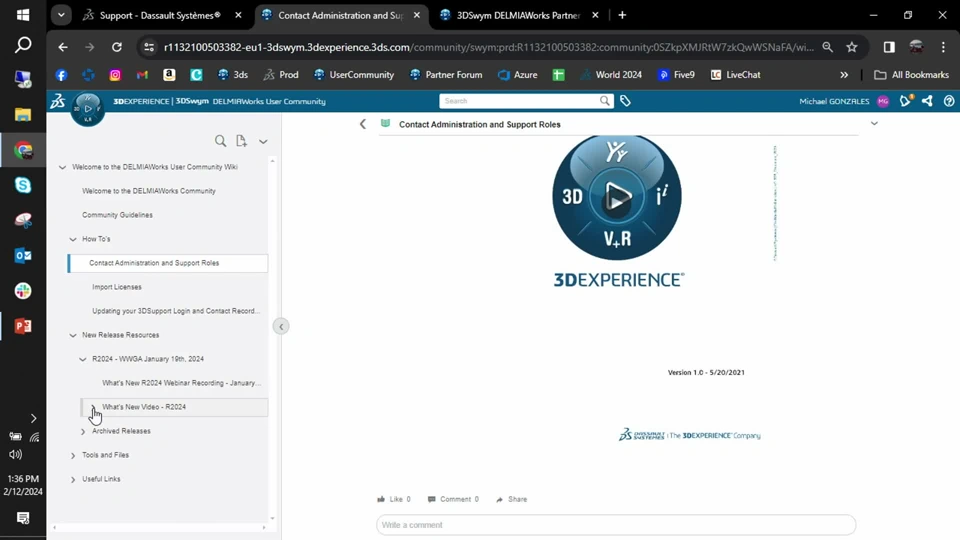Open the help question mark icon
This screenshot has width=960, height=540.
pyautogui.click(x=949, y=101)
